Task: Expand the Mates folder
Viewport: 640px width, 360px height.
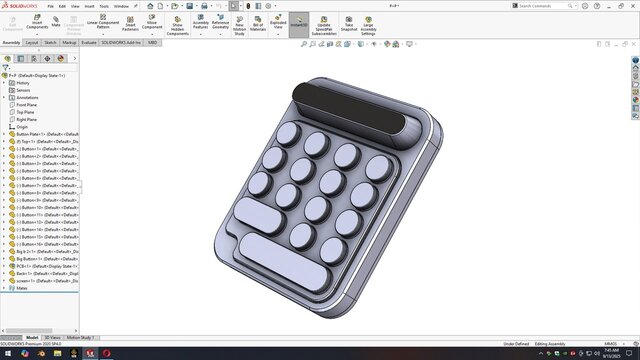Action: point(4,288)
